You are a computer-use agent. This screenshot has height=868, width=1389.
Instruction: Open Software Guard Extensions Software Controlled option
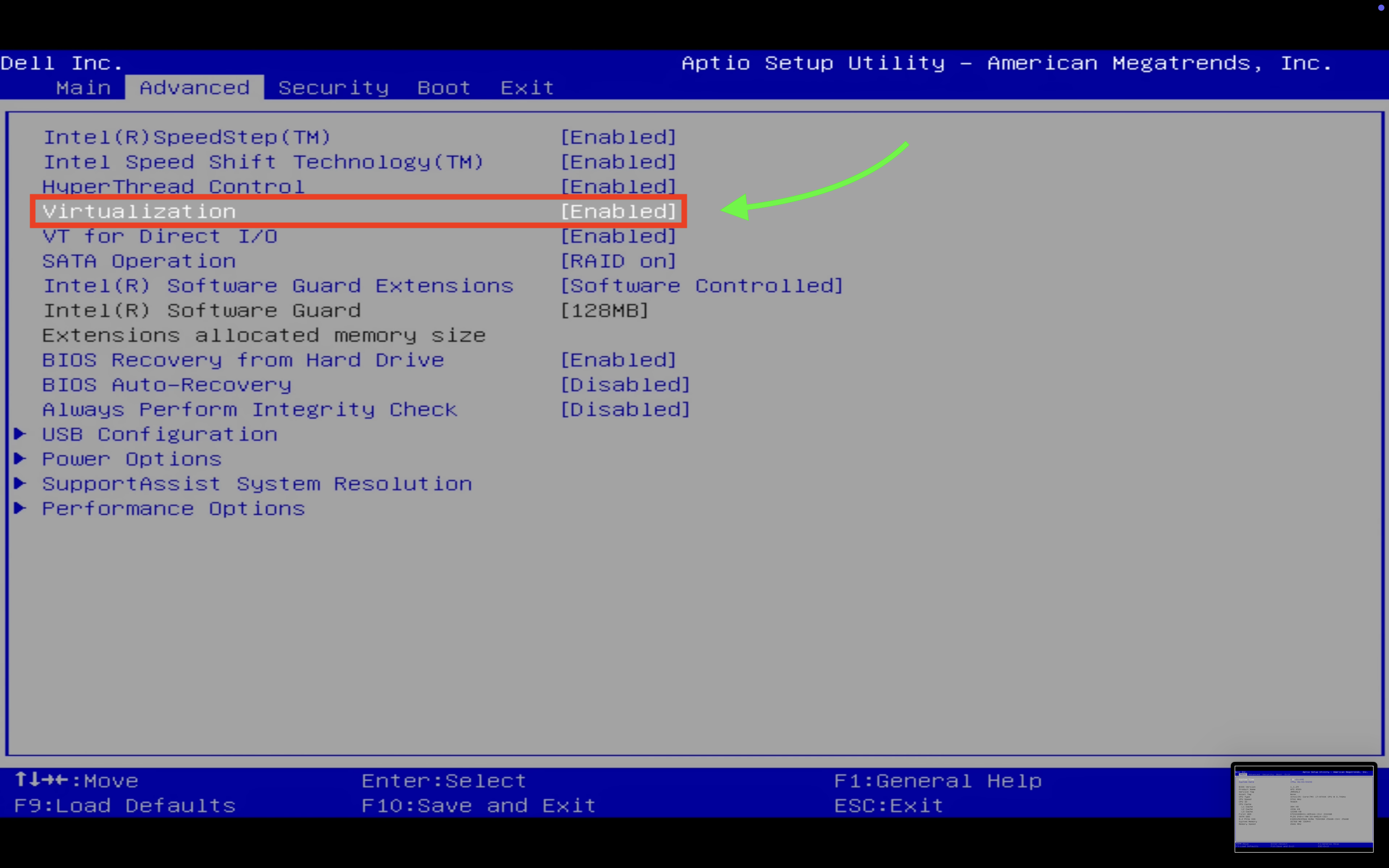tap(701, 286)
